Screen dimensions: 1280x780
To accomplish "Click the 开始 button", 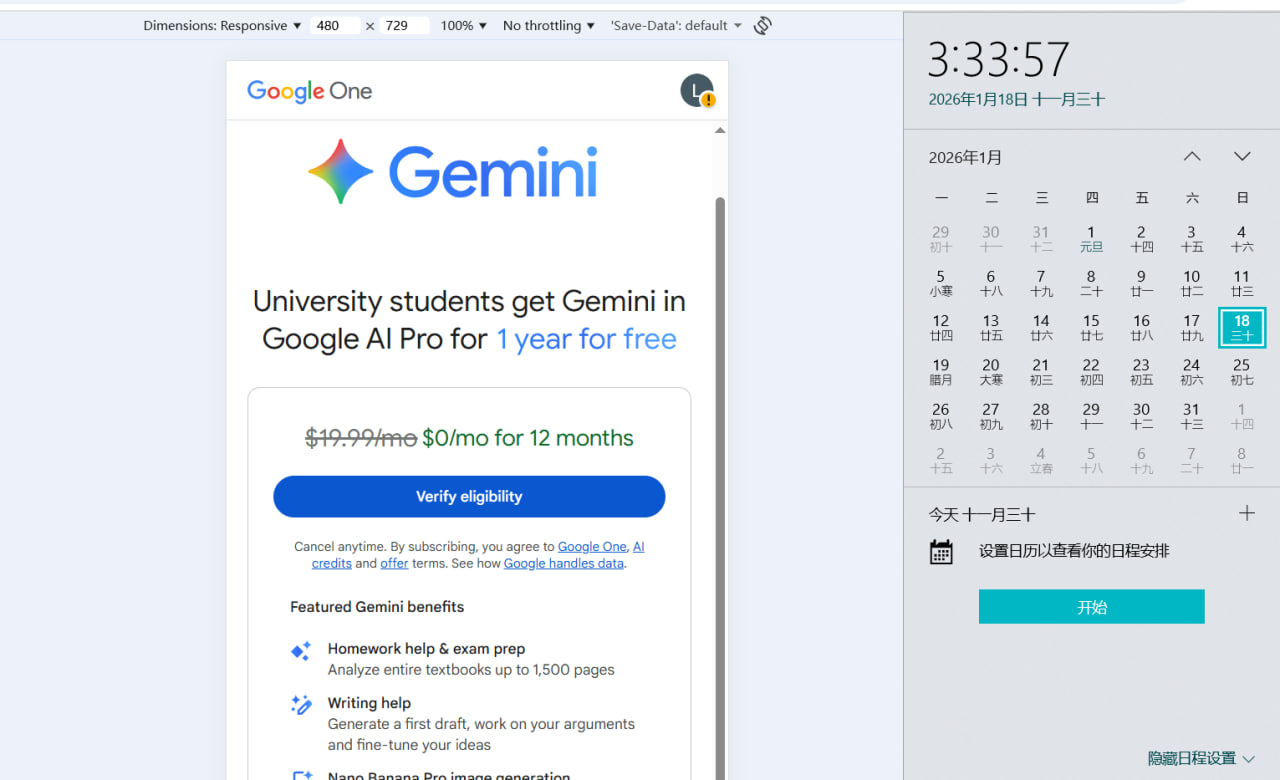I will click(1091, 607).
